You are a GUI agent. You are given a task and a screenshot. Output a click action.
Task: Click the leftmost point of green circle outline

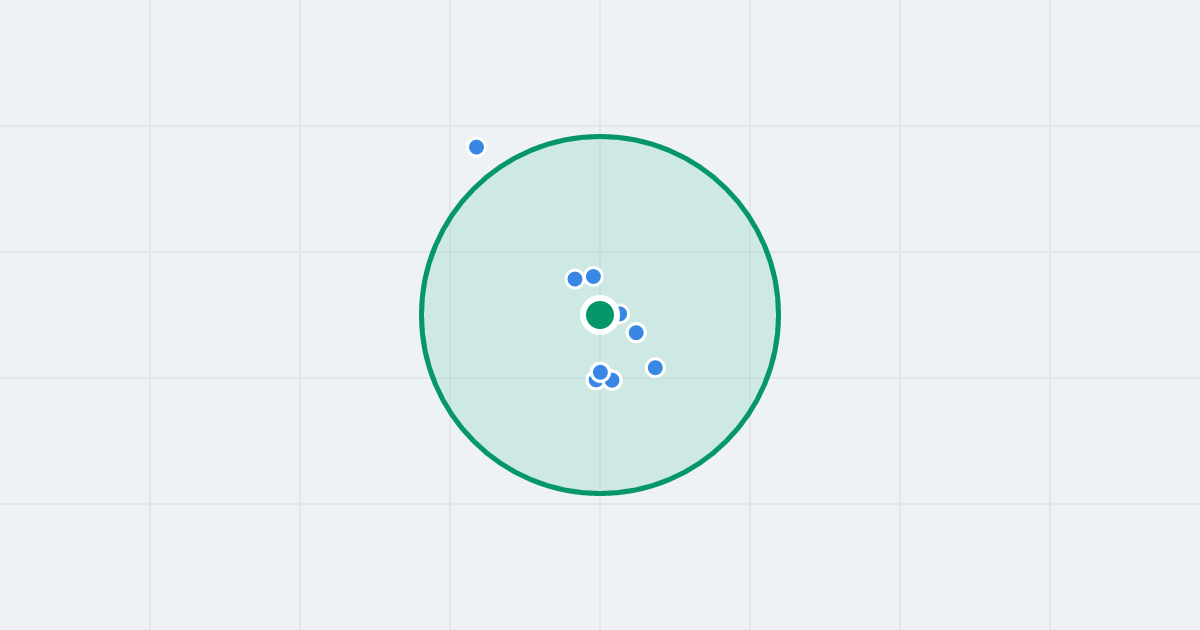point(421,315)
